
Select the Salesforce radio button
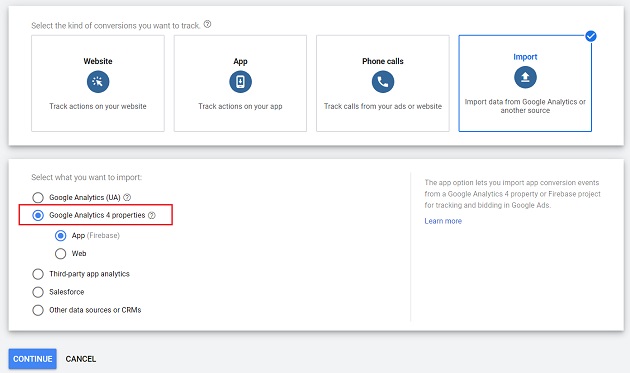click(38, 292)
